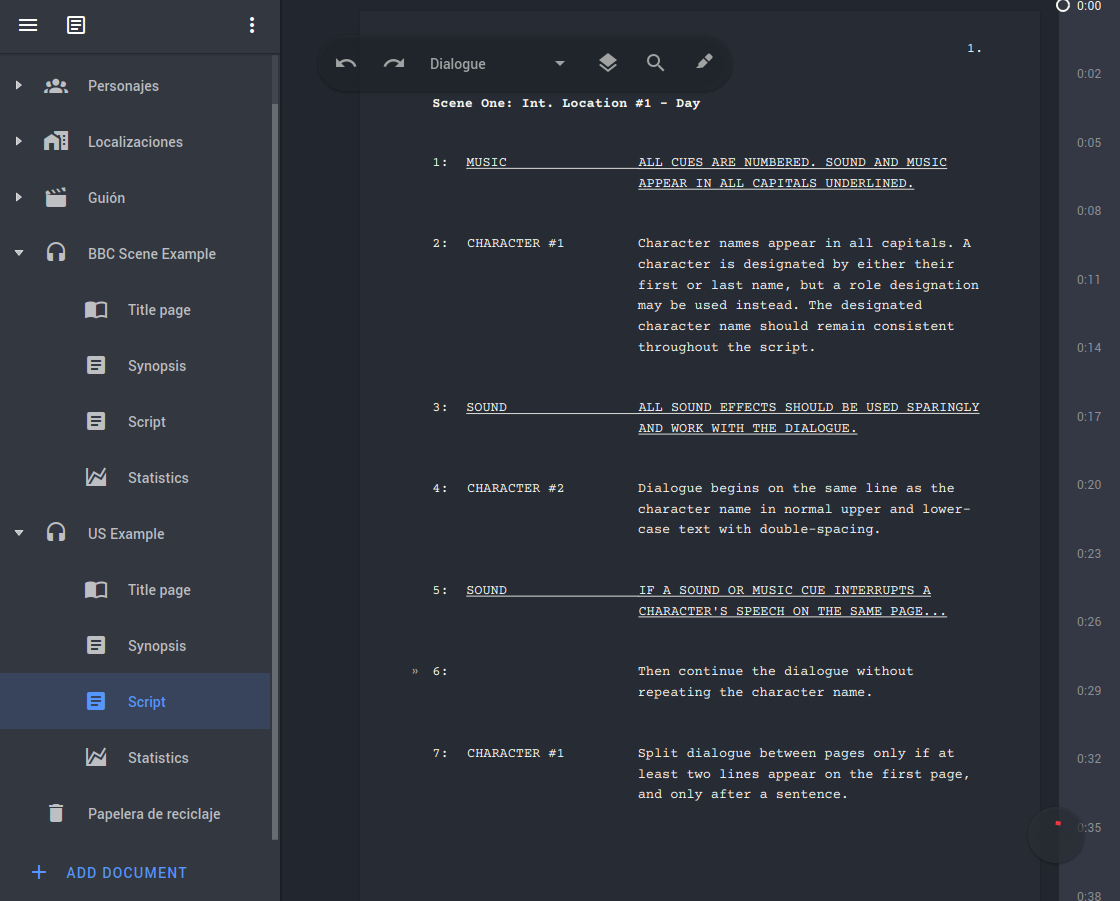This screenshot has width=1120, height=901.
Task: Click the sidebar vertical scrollbar
Action: coord(275,472)
